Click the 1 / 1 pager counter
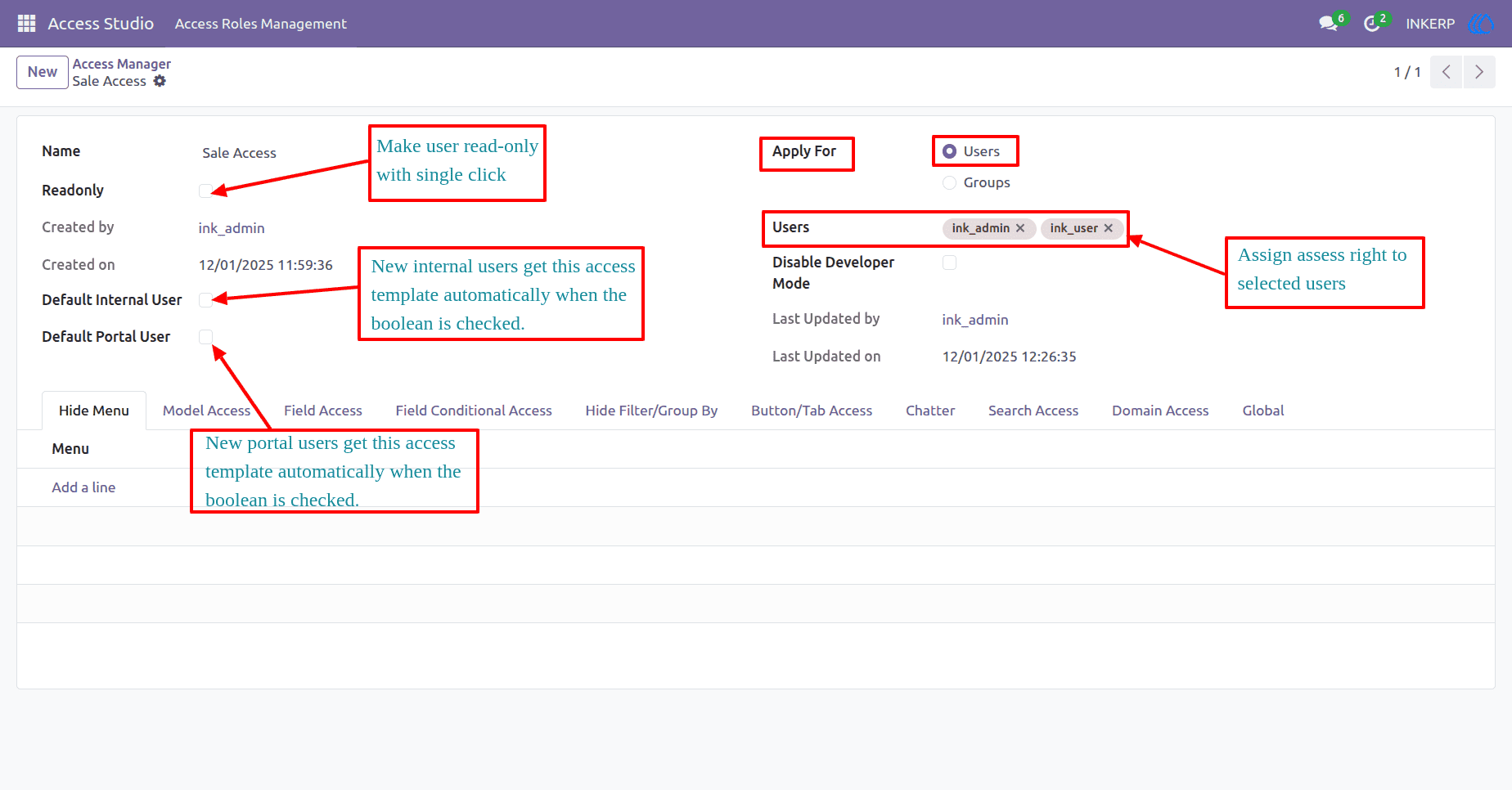The height and width of the screenshot is (790, 1512). coord(1407,72)
